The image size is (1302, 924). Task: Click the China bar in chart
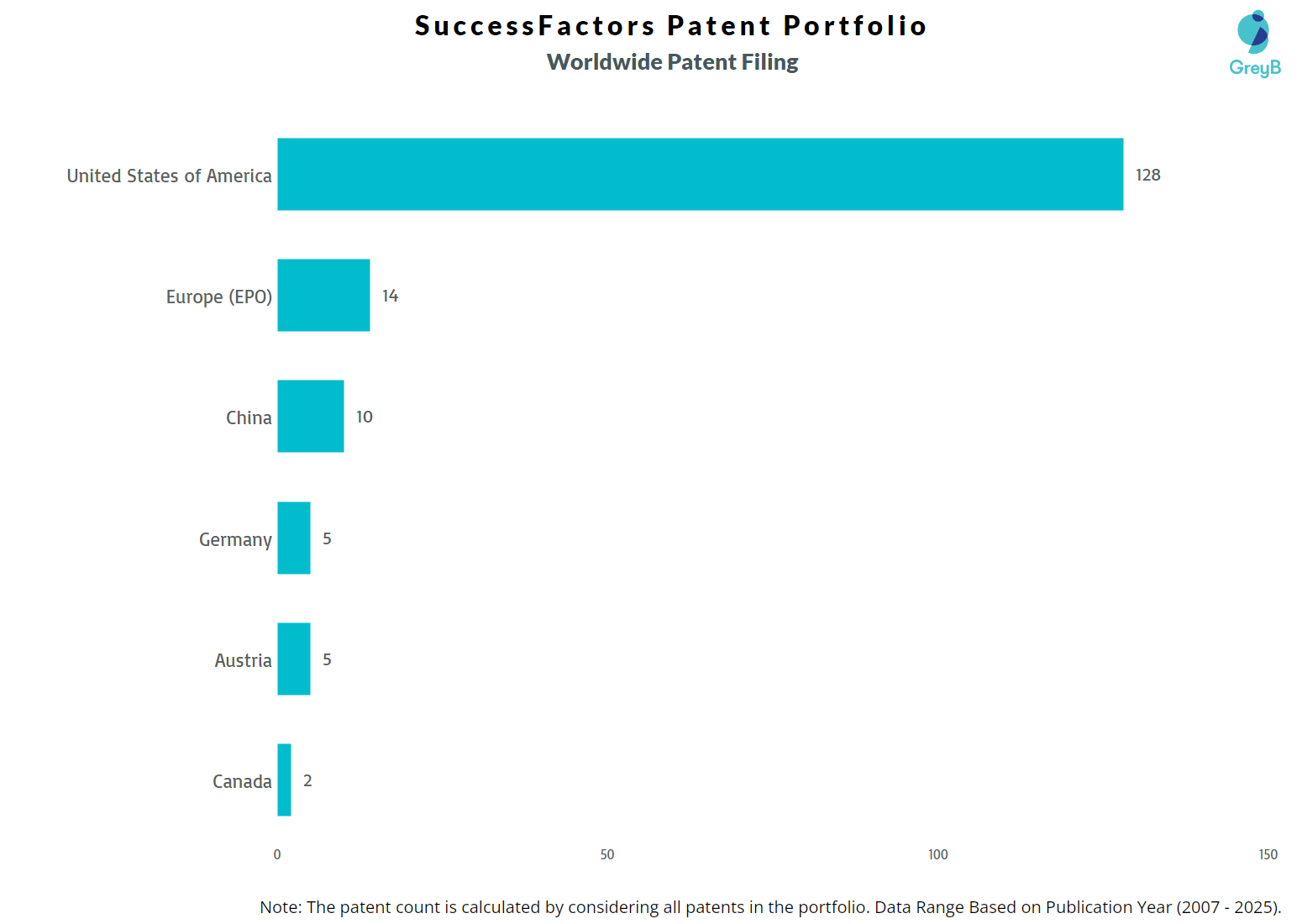(x=310, y=417)
